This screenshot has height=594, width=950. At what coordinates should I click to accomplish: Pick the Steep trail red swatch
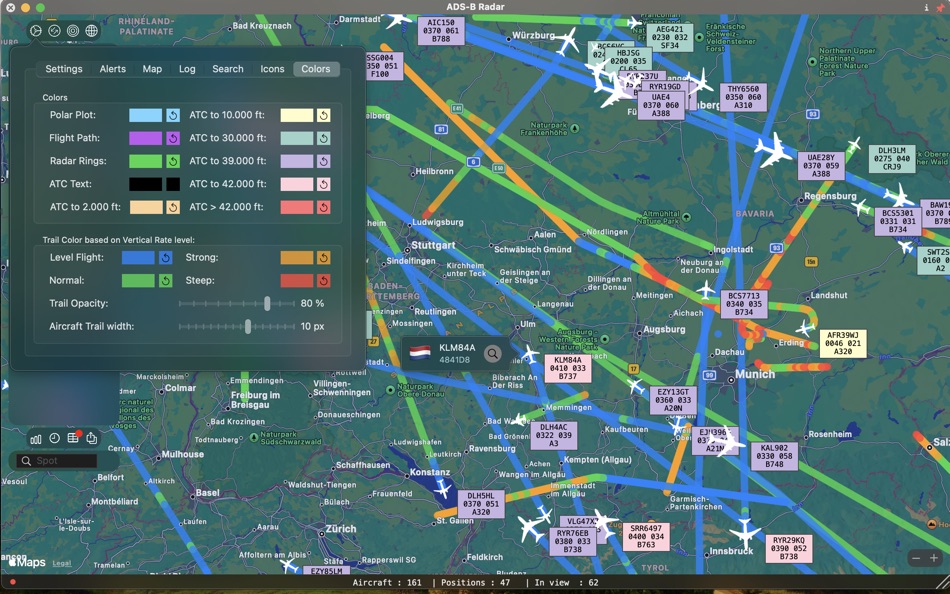pyautogui.click(x=297, y=281)
